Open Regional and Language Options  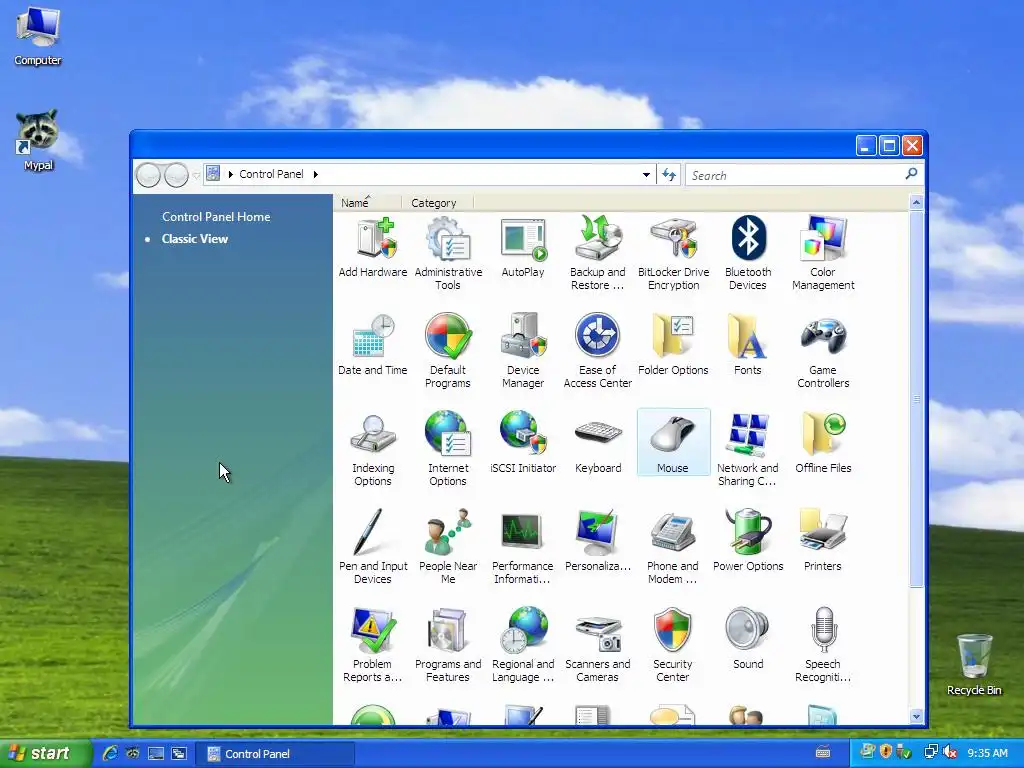[x=522, y=645]
